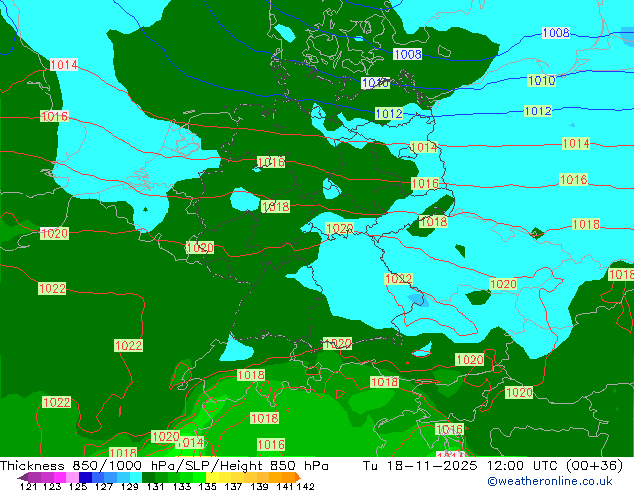The width and height of the screenshot is (634, 490).
Task: Click the light pink swatch in the legend
Action: pos(72,477)
